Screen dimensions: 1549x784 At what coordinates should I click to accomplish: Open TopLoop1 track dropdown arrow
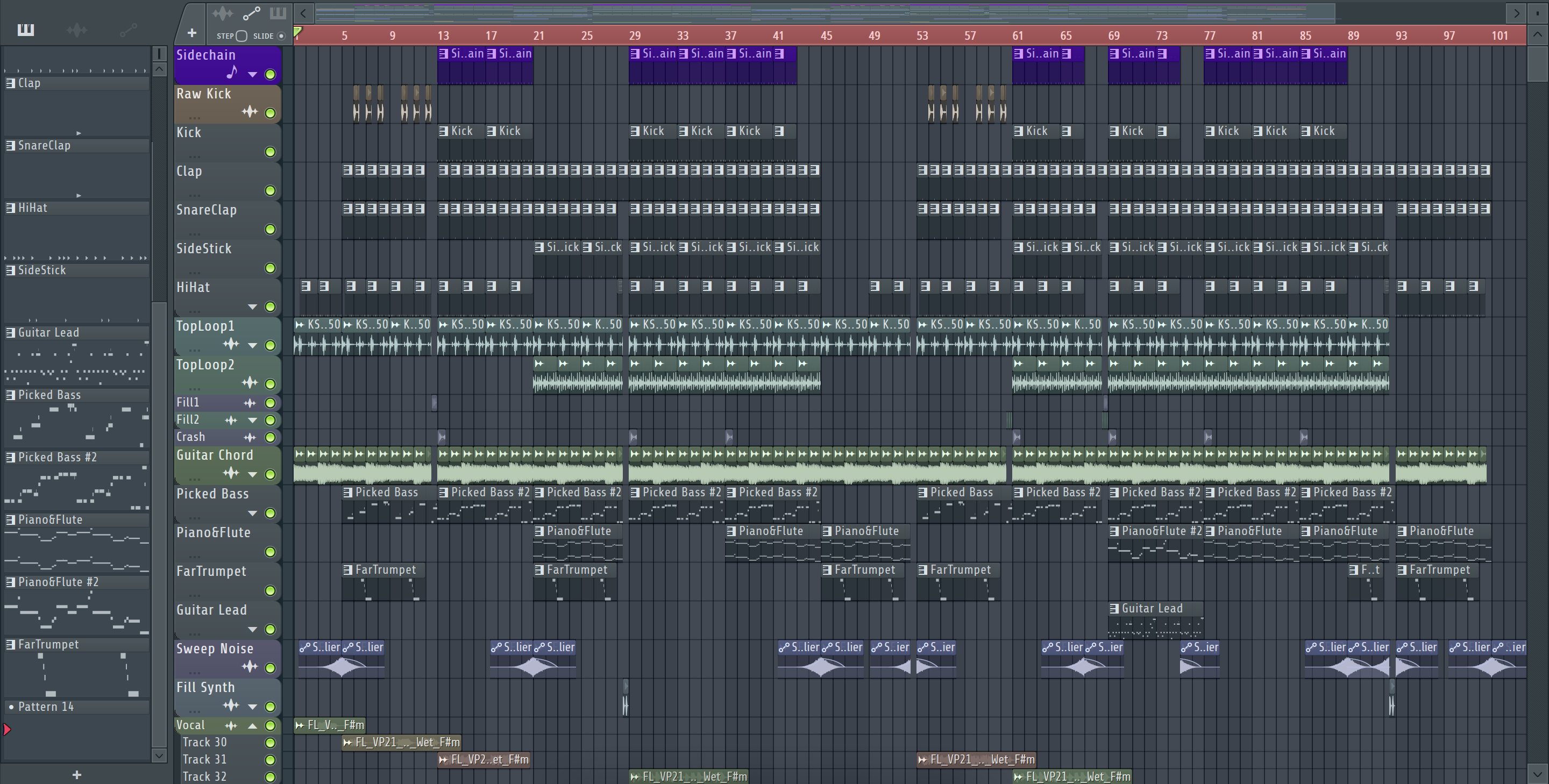pyautogui.click(x=253, y=346)
